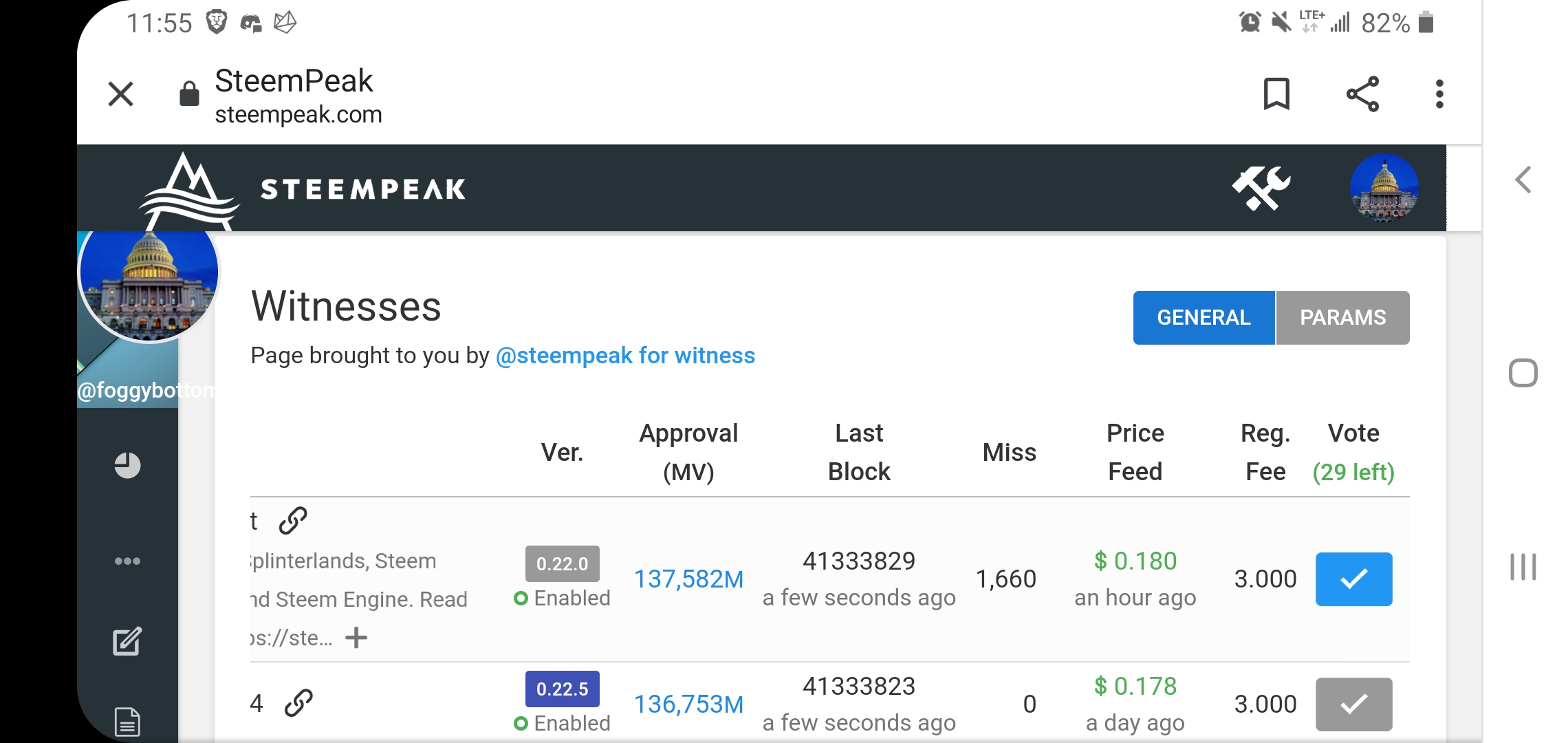The image size is (1568, 743).
Task: Expand witness description with plus icon
Action: [x=356, y=638]
